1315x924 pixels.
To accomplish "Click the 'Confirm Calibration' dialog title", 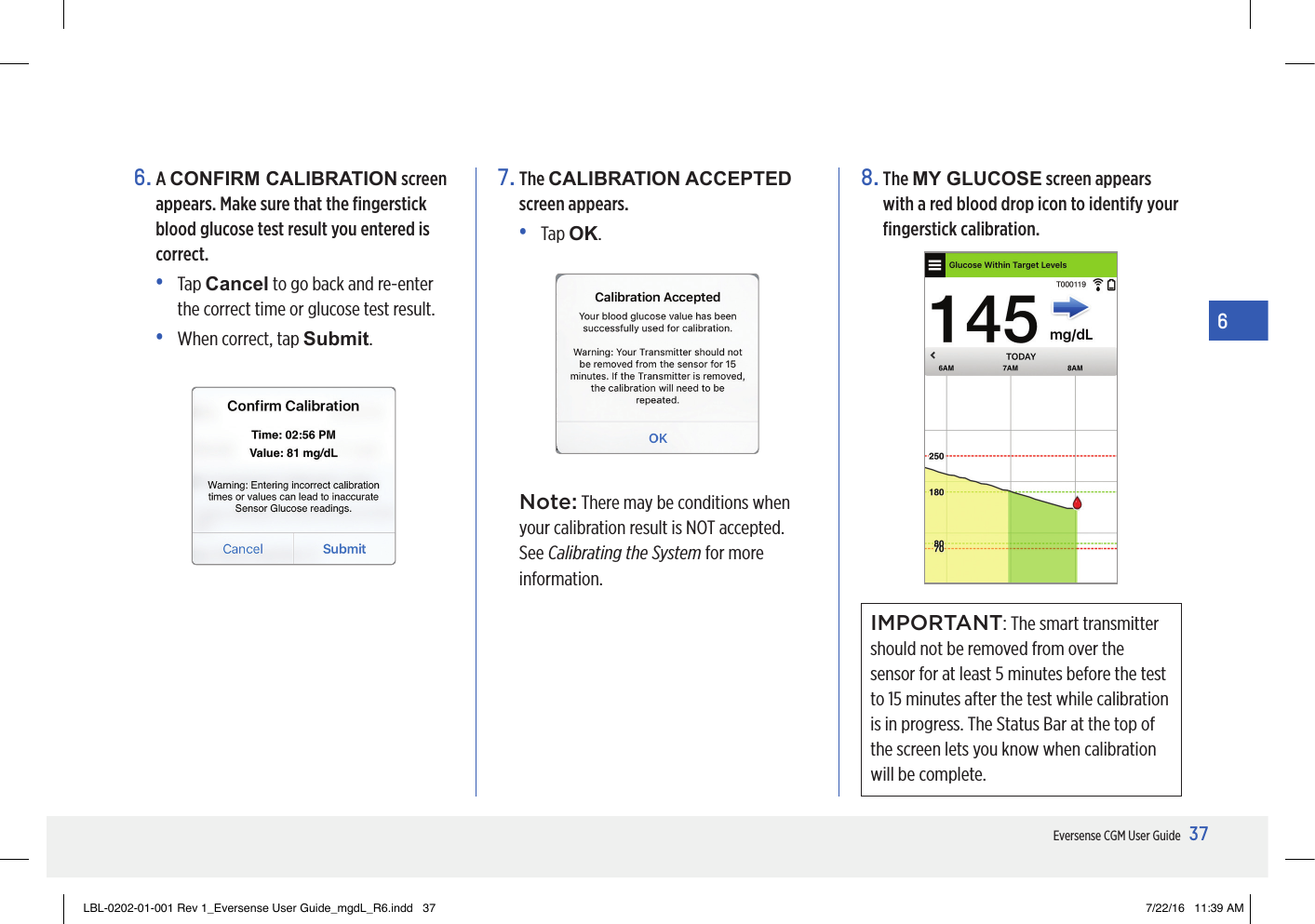I will point(293,406).
